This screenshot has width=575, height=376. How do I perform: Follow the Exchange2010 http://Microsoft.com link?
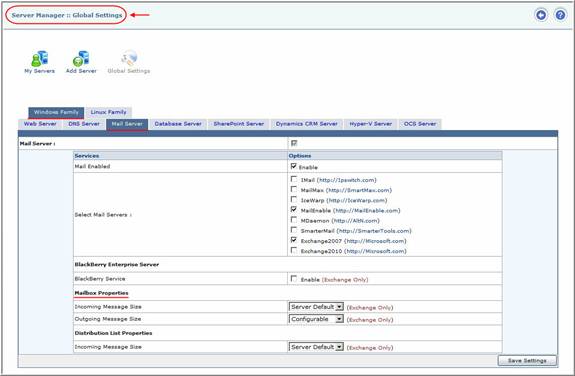[x=376, y=251]
